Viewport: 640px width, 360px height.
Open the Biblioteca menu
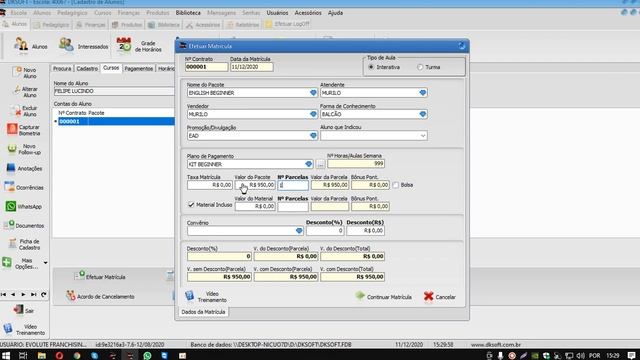pos(188,13)
